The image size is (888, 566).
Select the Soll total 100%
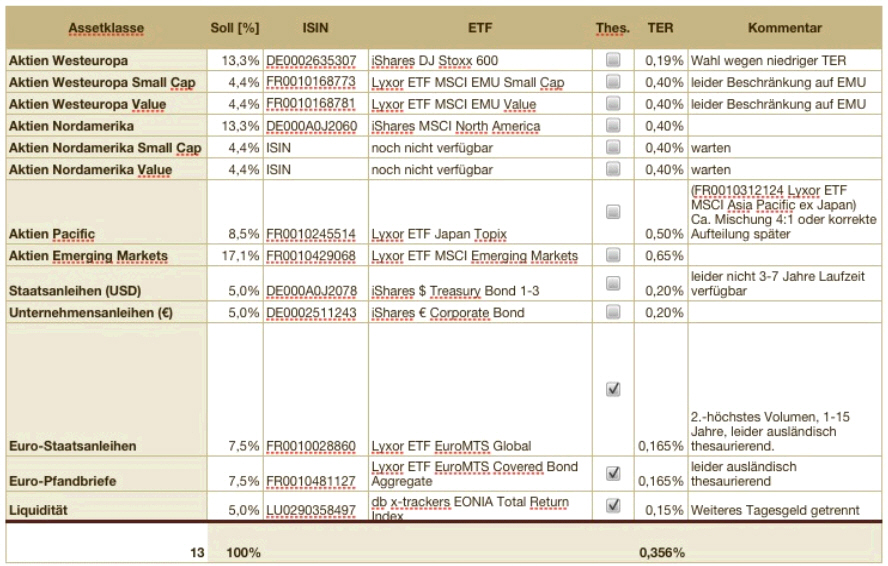point(244,552)
